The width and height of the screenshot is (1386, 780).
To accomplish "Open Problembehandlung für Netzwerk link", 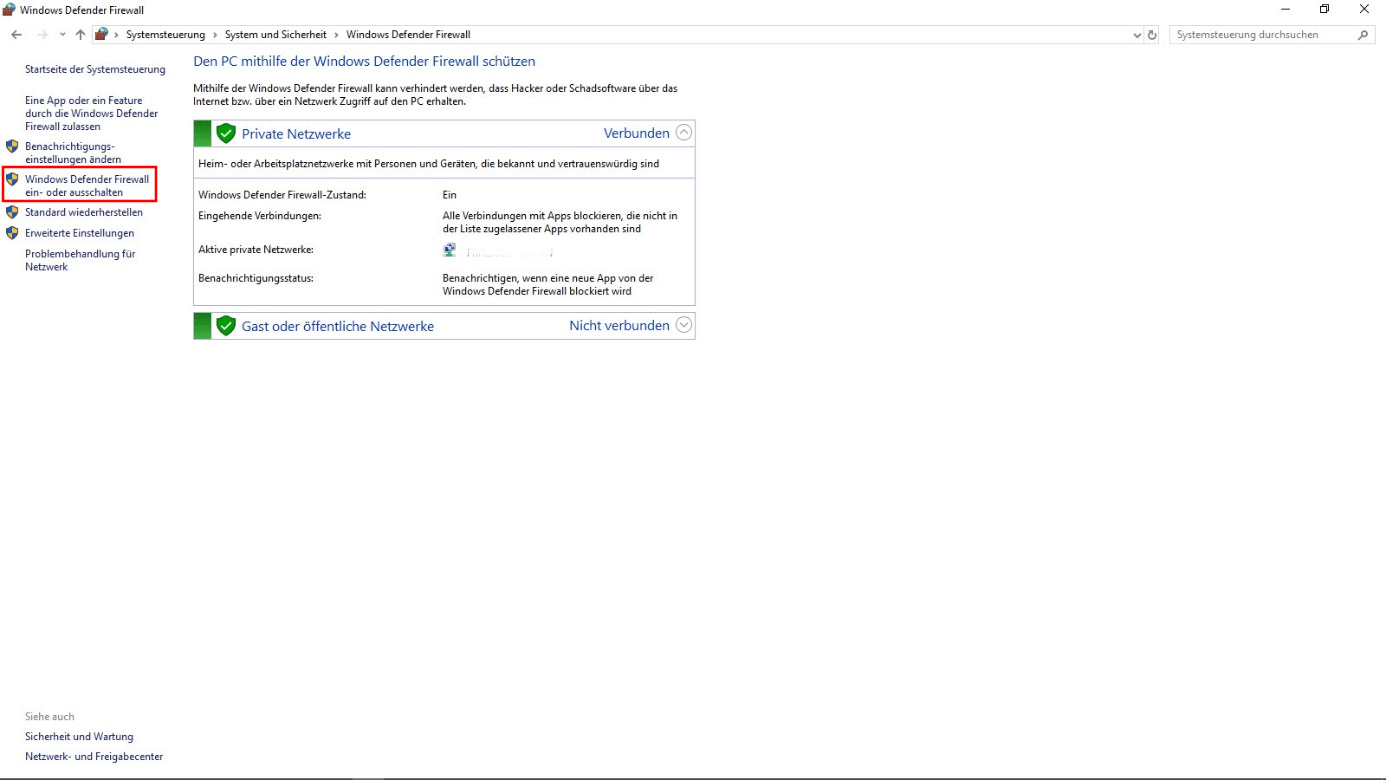I will click(80, 260).
